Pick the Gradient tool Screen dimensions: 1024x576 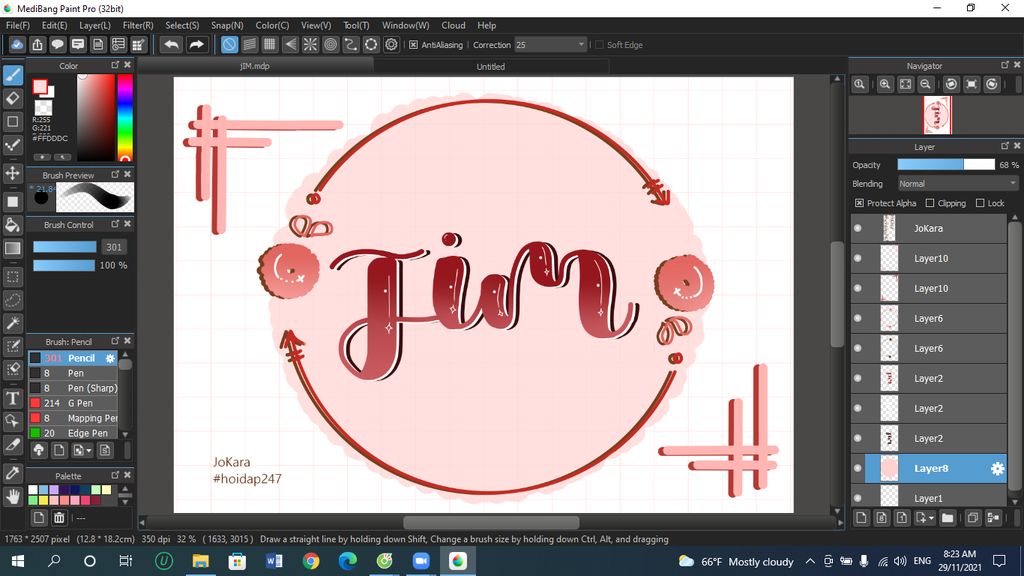click(x=12, y=248)
